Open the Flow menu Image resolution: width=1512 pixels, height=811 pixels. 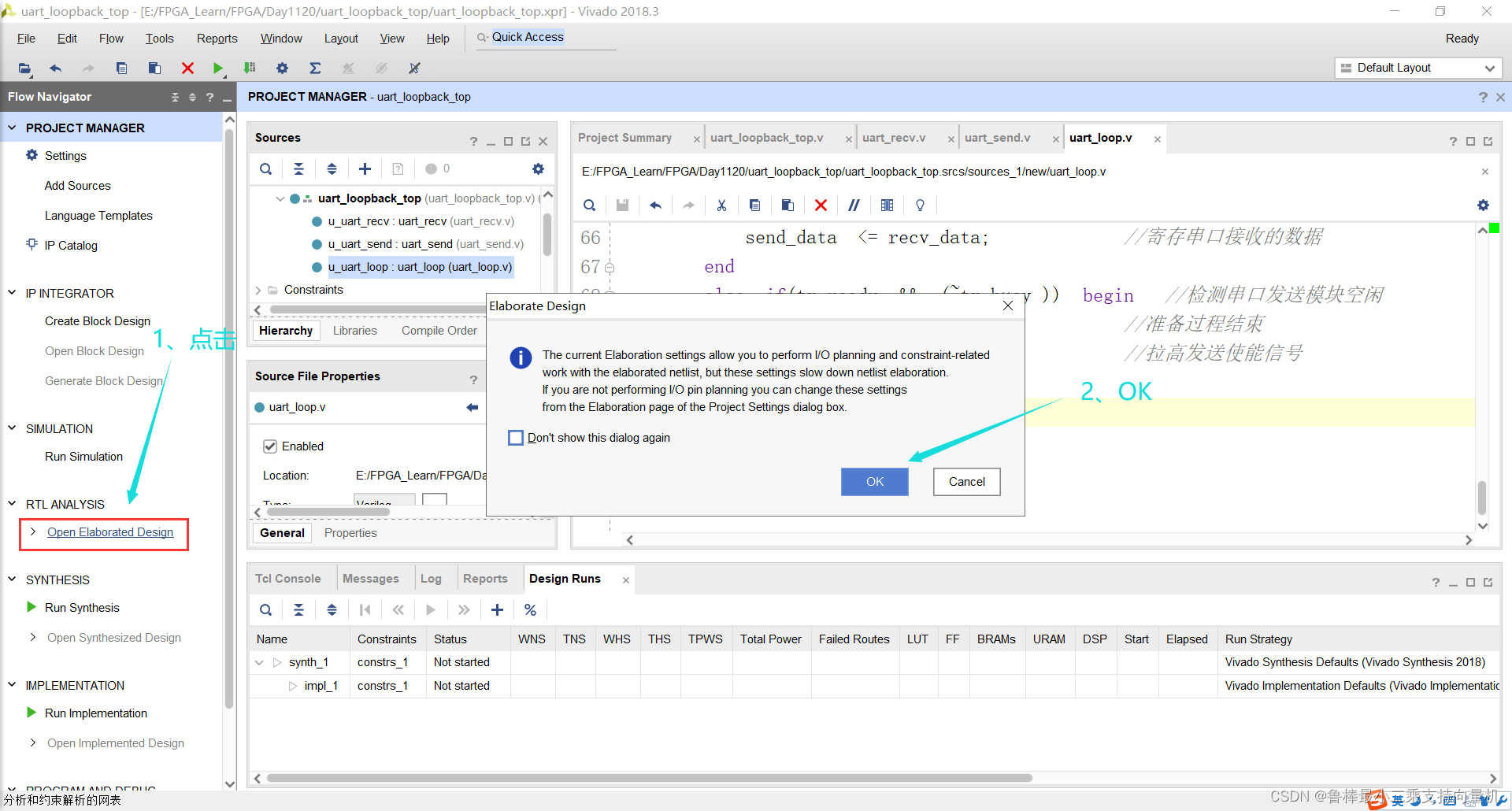pos(111,39)
